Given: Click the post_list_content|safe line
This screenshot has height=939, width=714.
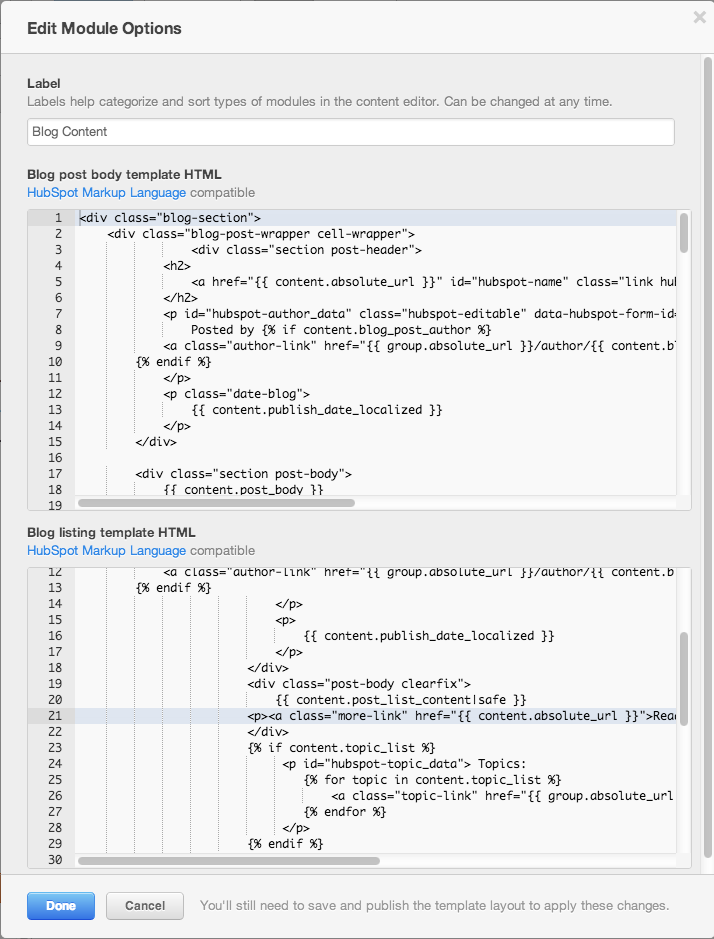Looking at the screenshot, I should pyautogui.click(x=401, y=699).
